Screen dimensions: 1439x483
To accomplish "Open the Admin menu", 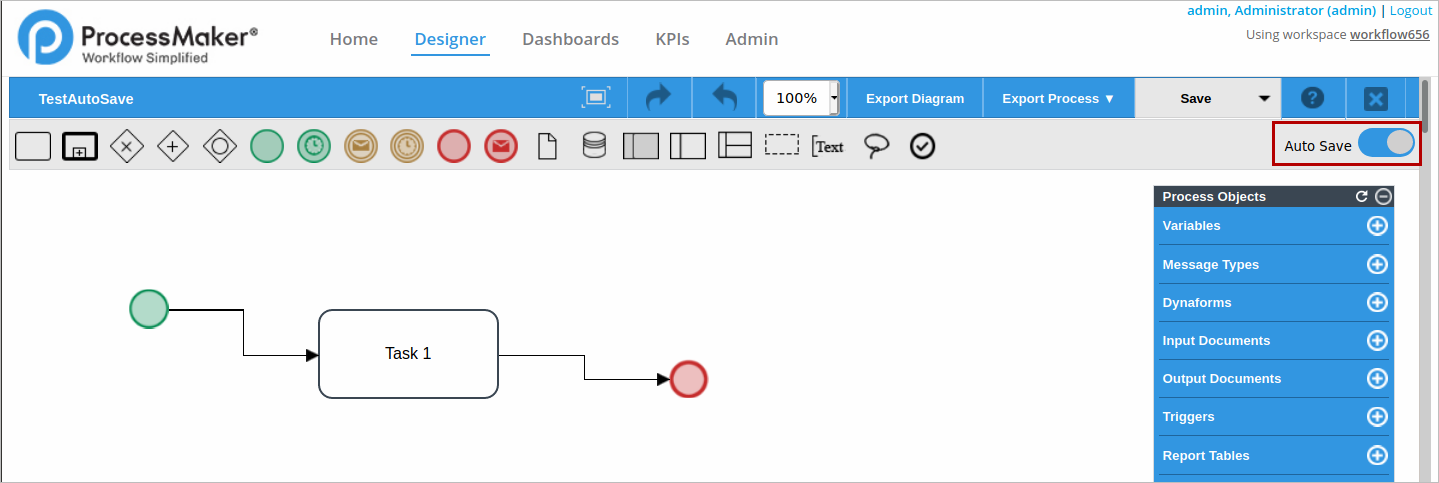I will click(751, 39).
